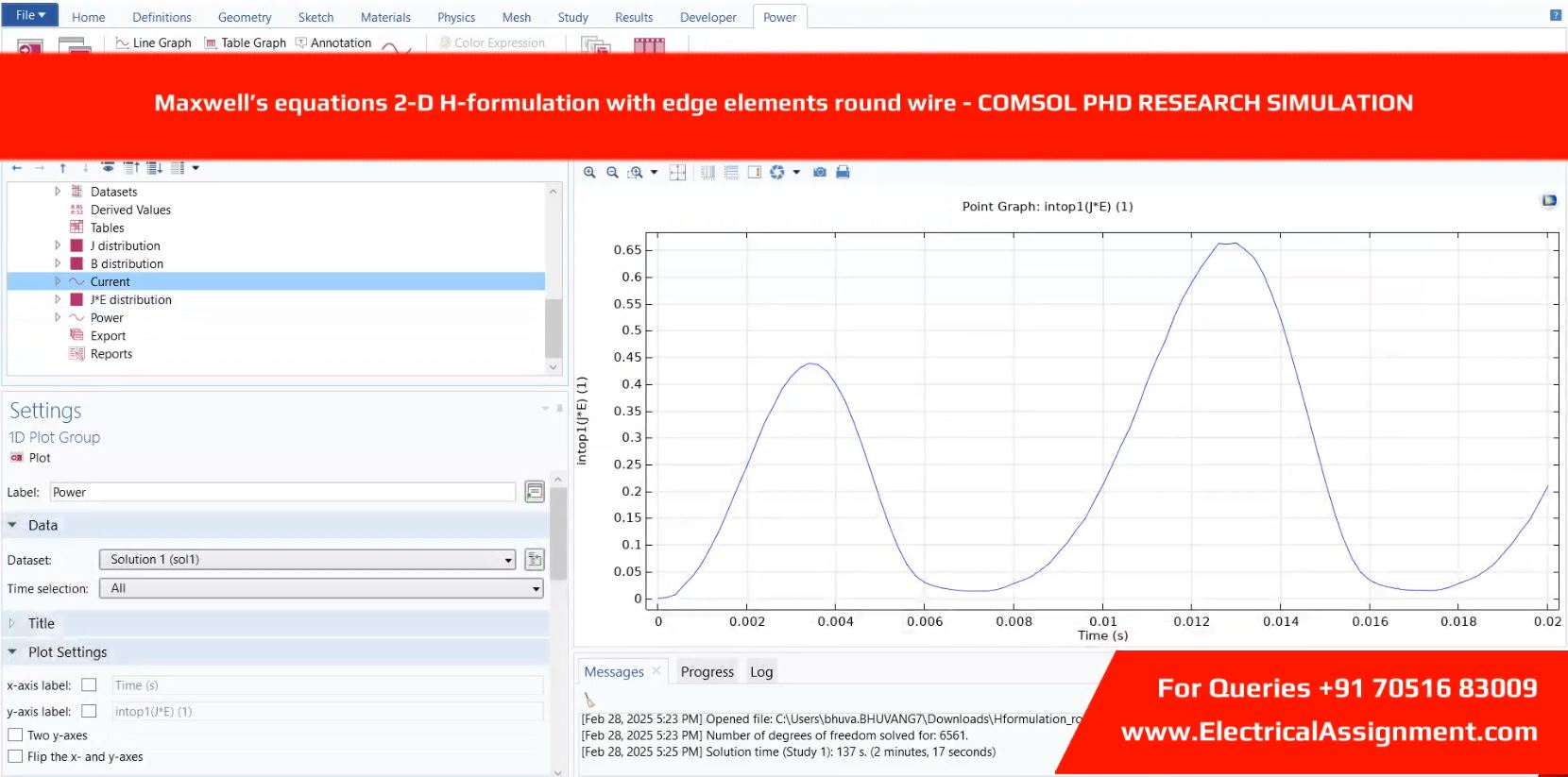Click the graph Zoom Out icon
This screenshot has height=777, width=1568.
612,172
